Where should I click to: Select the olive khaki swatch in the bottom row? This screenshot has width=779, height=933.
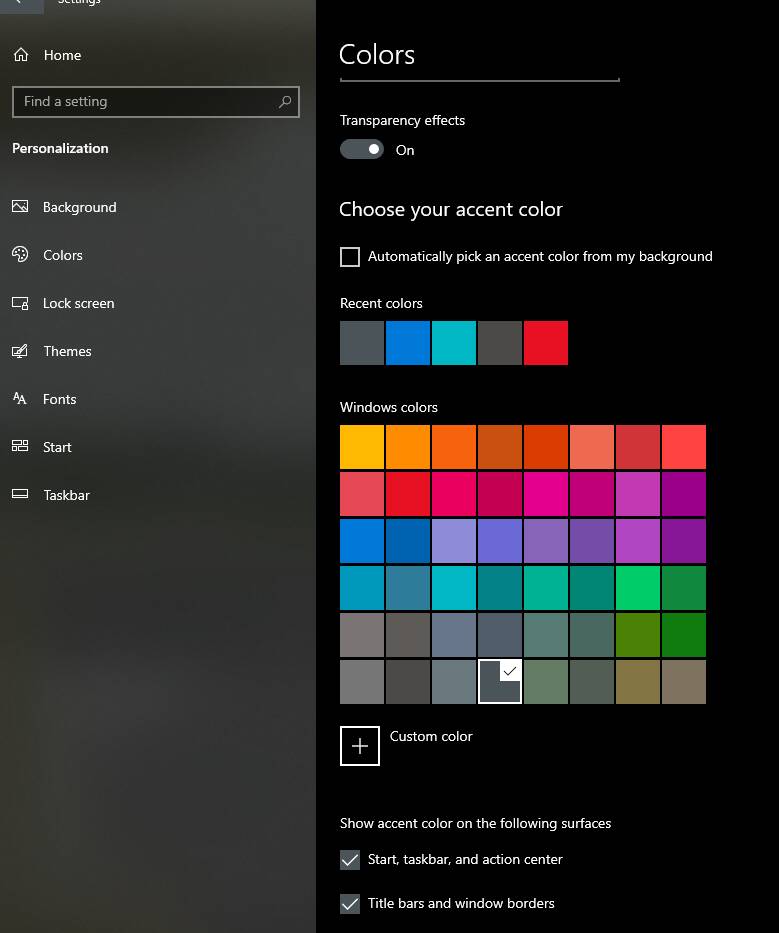click(x=638, y=681)
